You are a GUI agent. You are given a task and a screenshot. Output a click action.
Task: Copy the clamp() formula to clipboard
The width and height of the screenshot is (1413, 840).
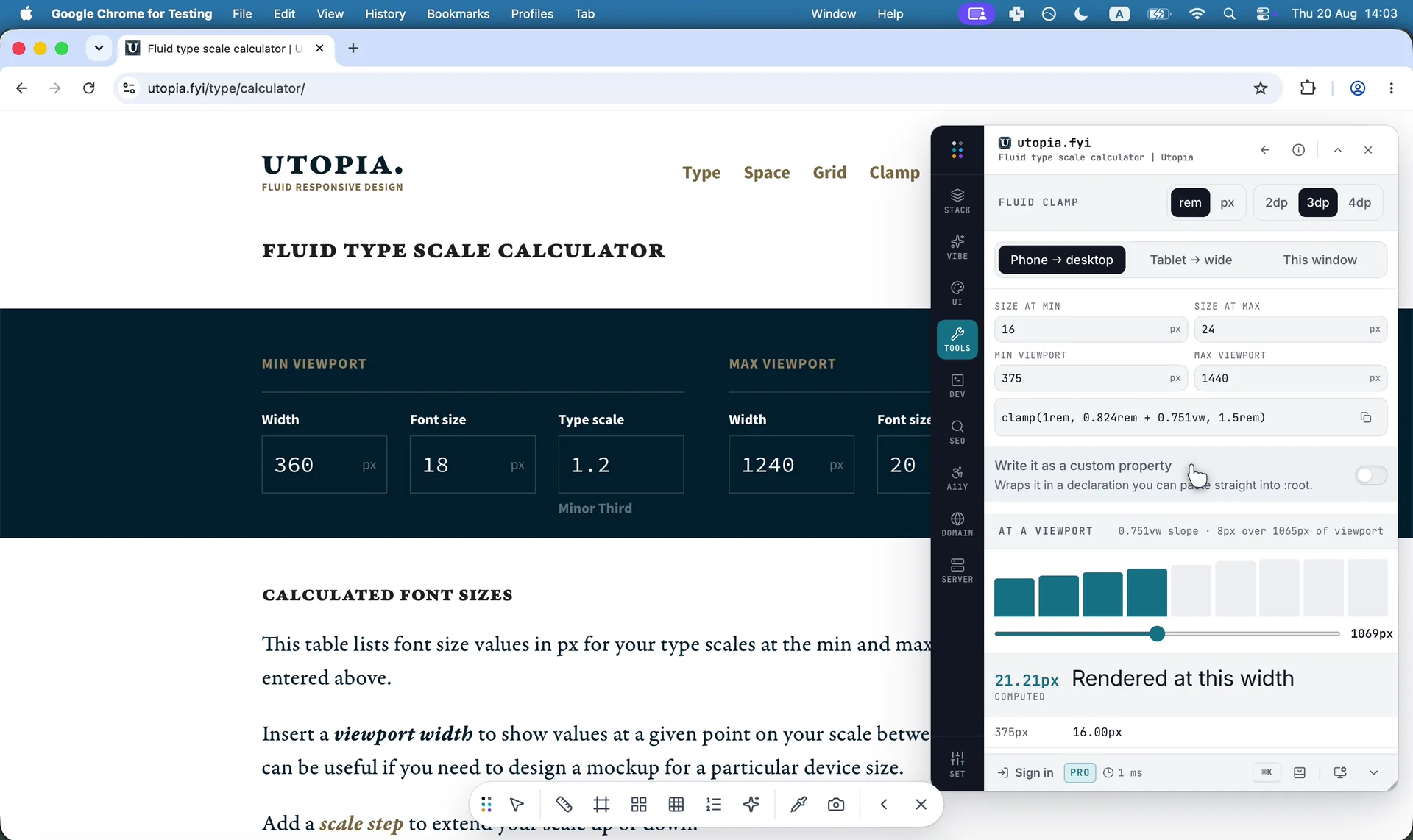tap(1365, 418)
